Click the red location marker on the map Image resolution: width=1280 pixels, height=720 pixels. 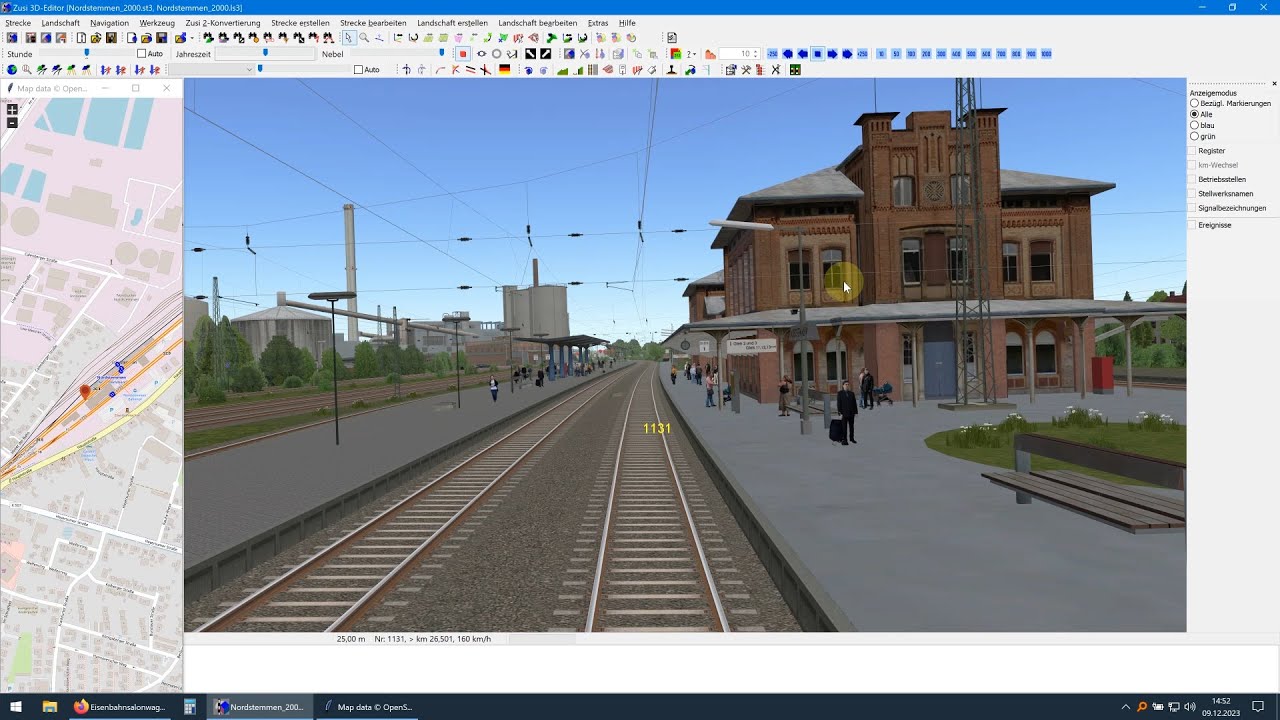pyautogui.click(x=85, y=393)
